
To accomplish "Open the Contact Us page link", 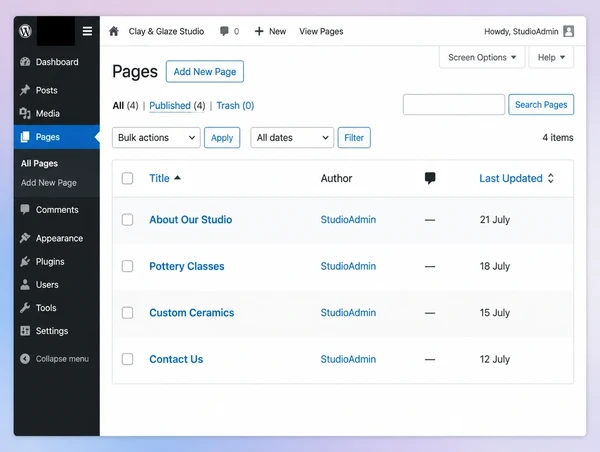I will pos(176,359).
